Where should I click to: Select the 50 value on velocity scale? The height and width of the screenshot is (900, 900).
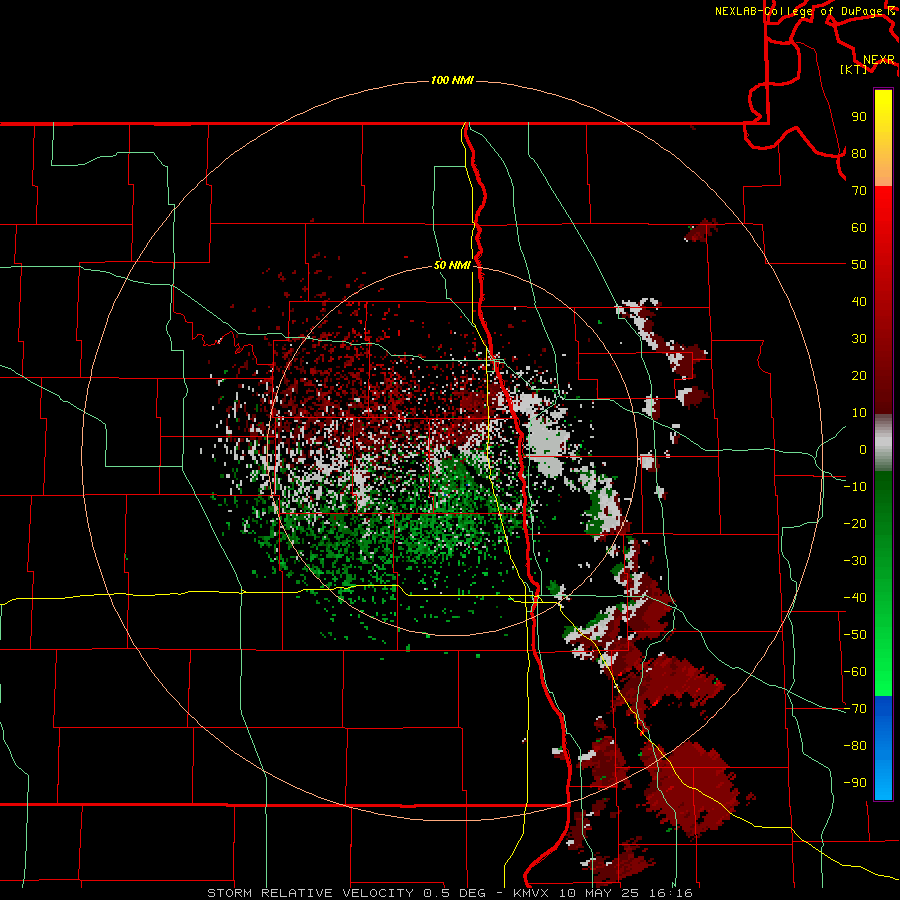pos(859,265)
